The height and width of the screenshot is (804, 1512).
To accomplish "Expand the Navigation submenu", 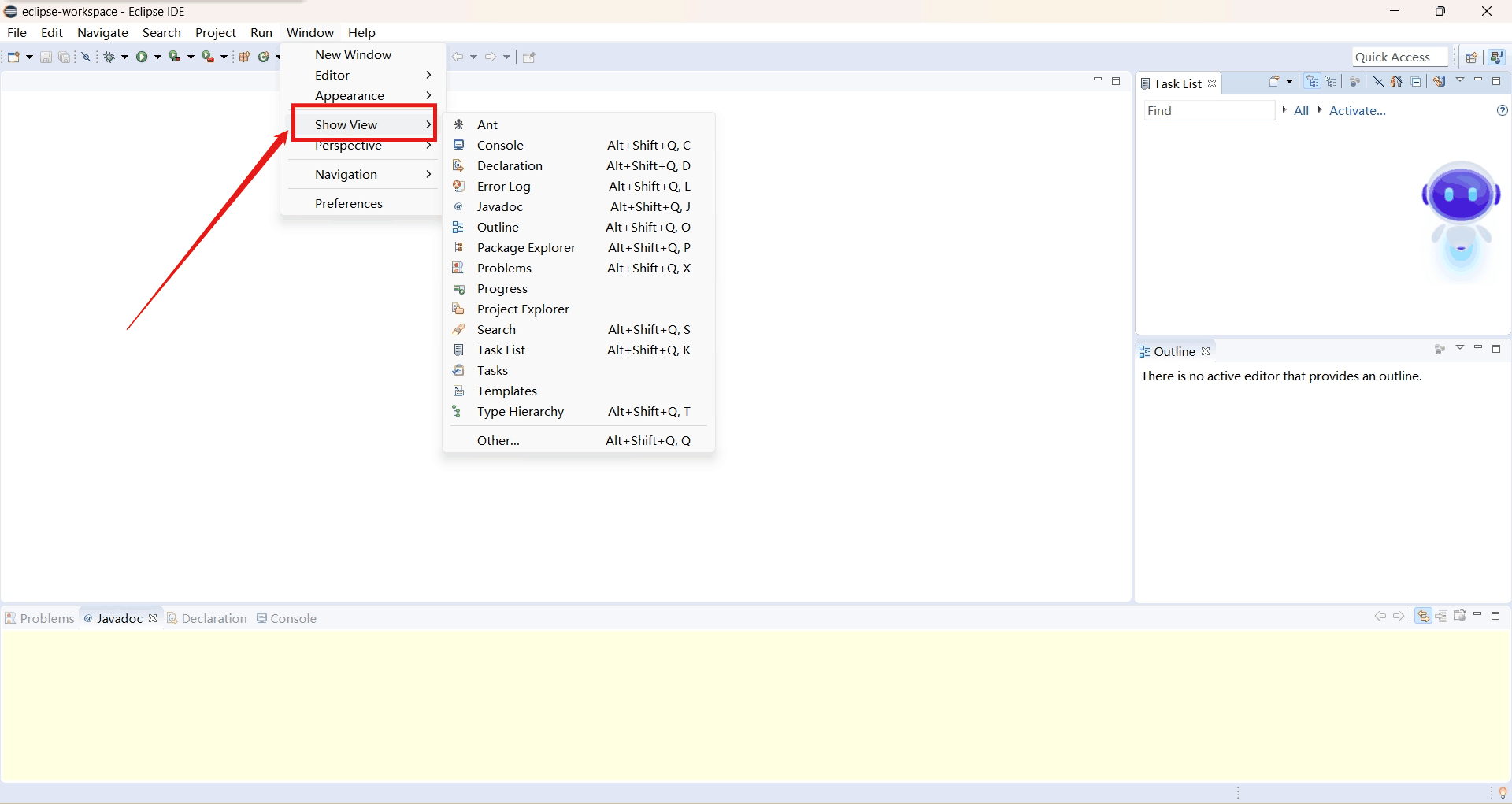I will pos(363,174).
